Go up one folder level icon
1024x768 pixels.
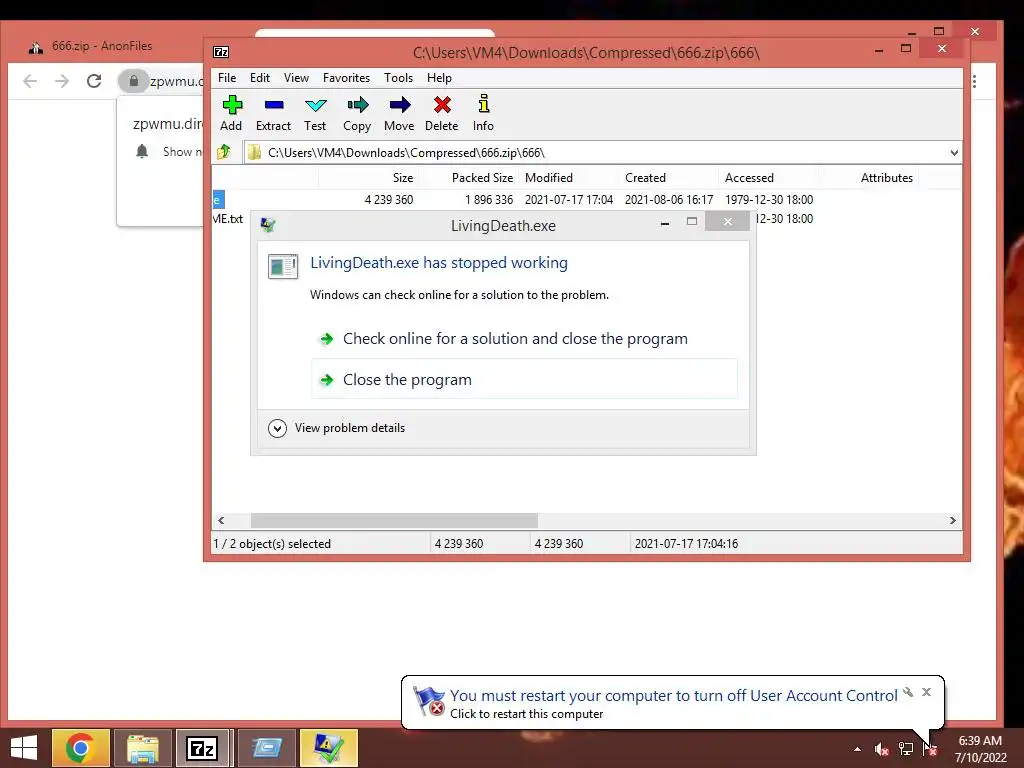[224, 152]
